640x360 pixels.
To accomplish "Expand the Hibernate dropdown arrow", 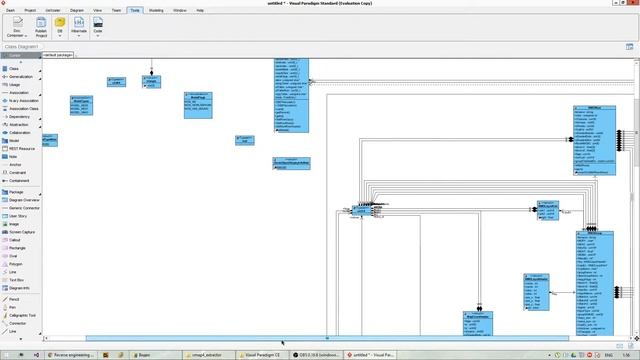I will pyautogui.click(x=79, y=36).
